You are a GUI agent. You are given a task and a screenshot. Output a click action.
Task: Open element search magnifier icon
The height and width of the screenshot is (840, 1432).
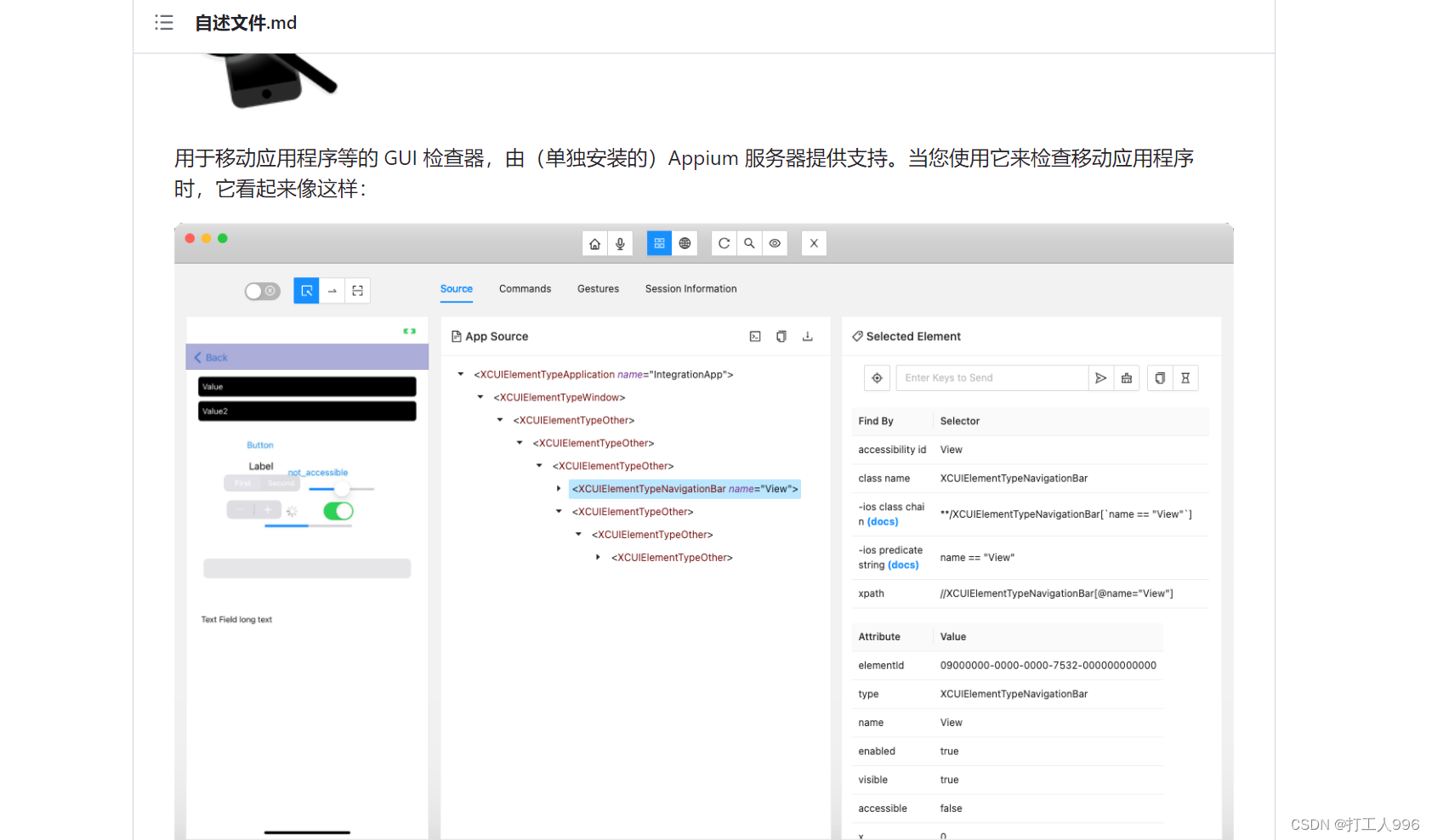pyautogui.click(x=749, y=243)
